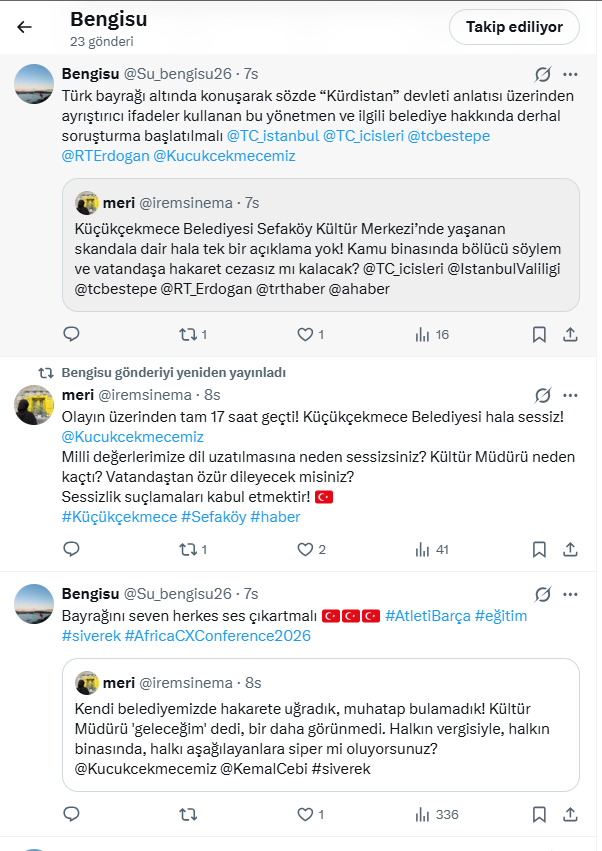Open more options on third post
The width and height of the screenshot is (602, 851).
point(570,593)
